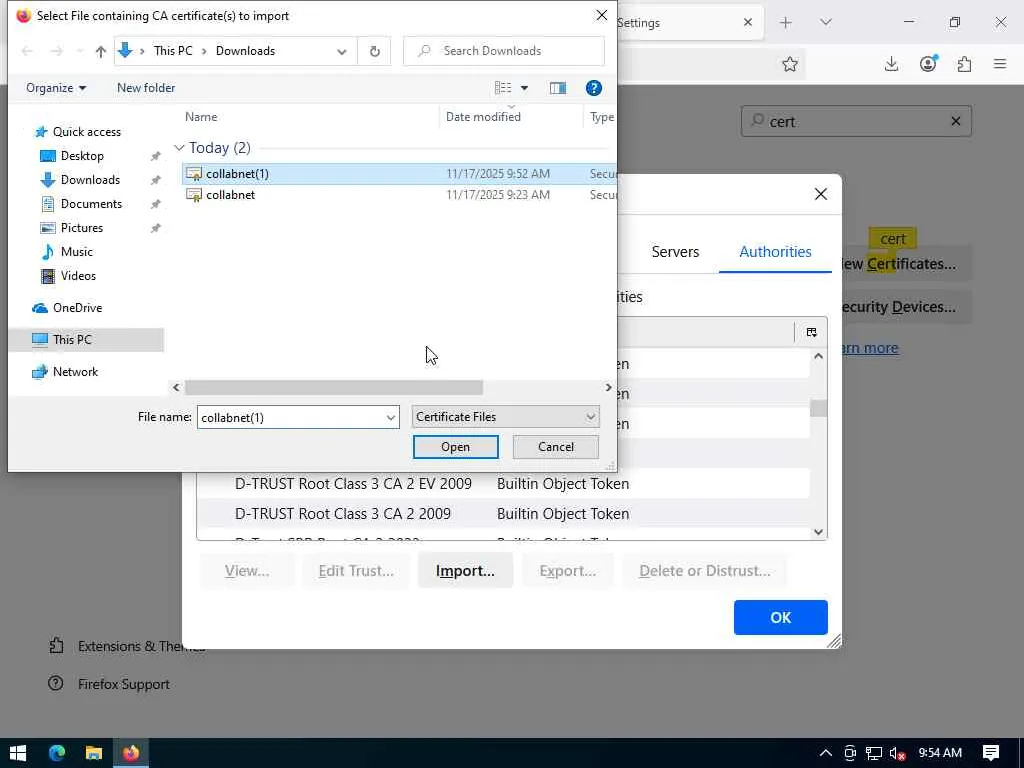Open the Certificate Files type dropdown

505,417
